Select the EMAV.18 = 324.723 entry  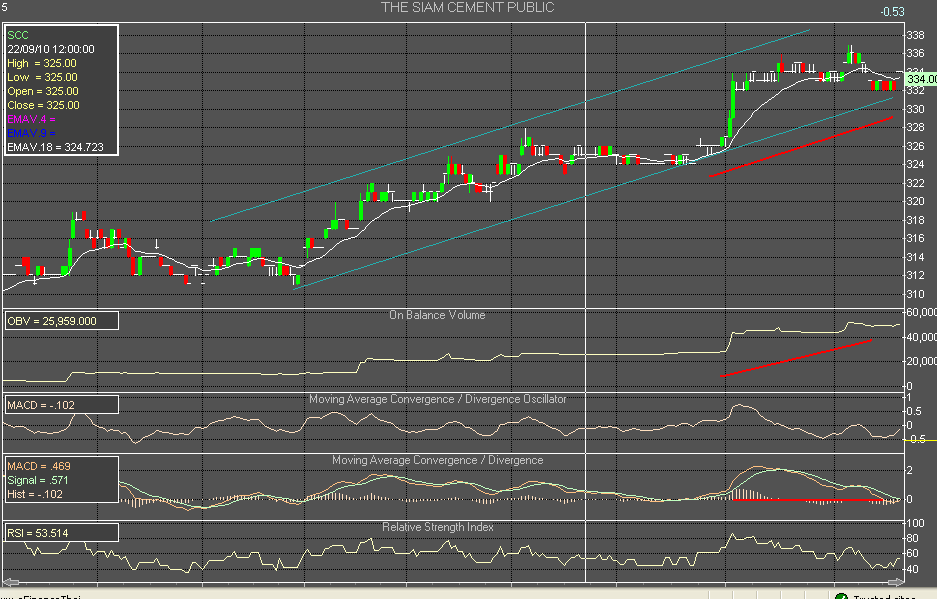tap(56, 147)
